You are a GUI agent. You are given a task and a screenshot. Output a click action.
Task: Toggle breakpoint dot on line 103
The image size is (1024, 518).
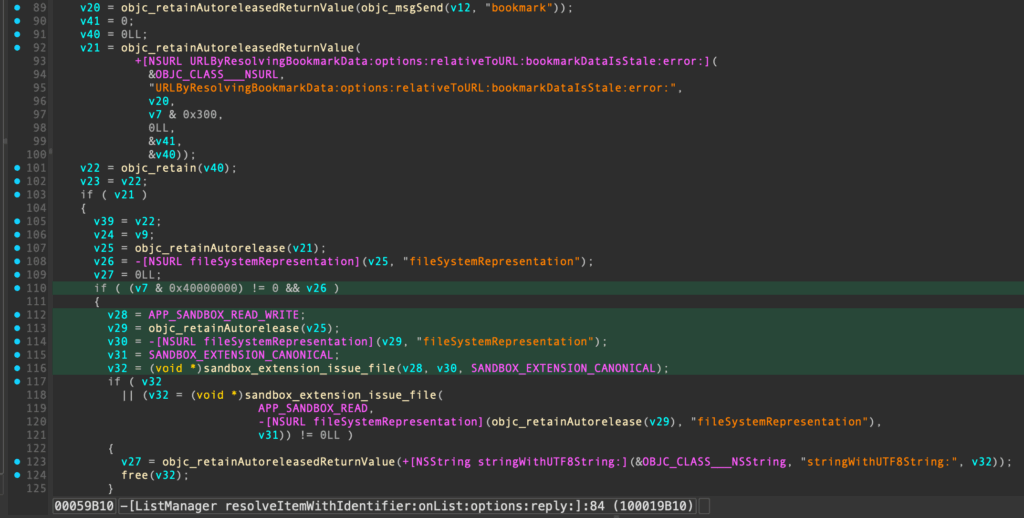pyautogui.click(x=18, y=195)
